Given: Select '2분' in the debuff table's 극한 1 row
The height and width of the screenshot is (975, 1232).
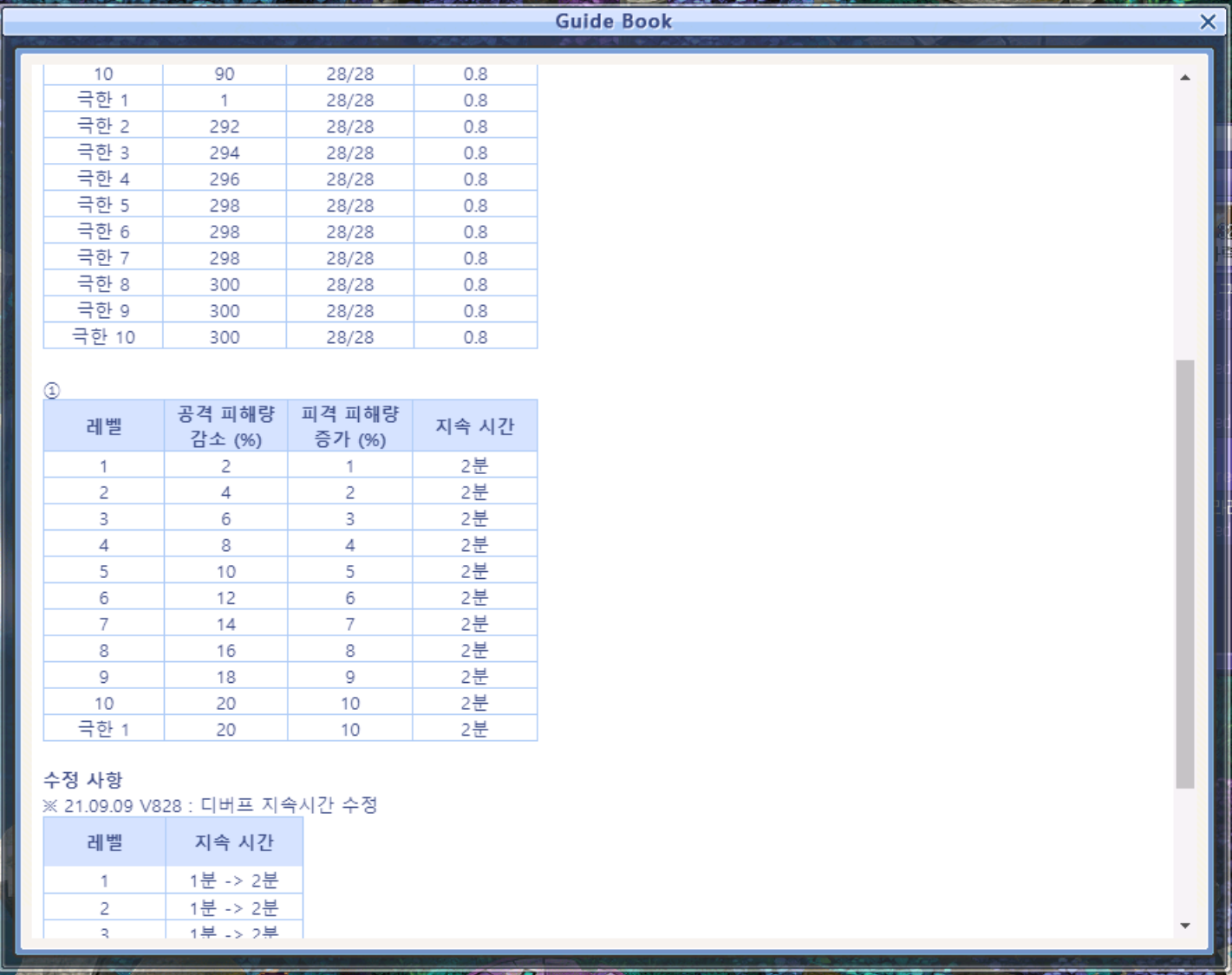Looking at the screenshot, I should pos(475,730).
